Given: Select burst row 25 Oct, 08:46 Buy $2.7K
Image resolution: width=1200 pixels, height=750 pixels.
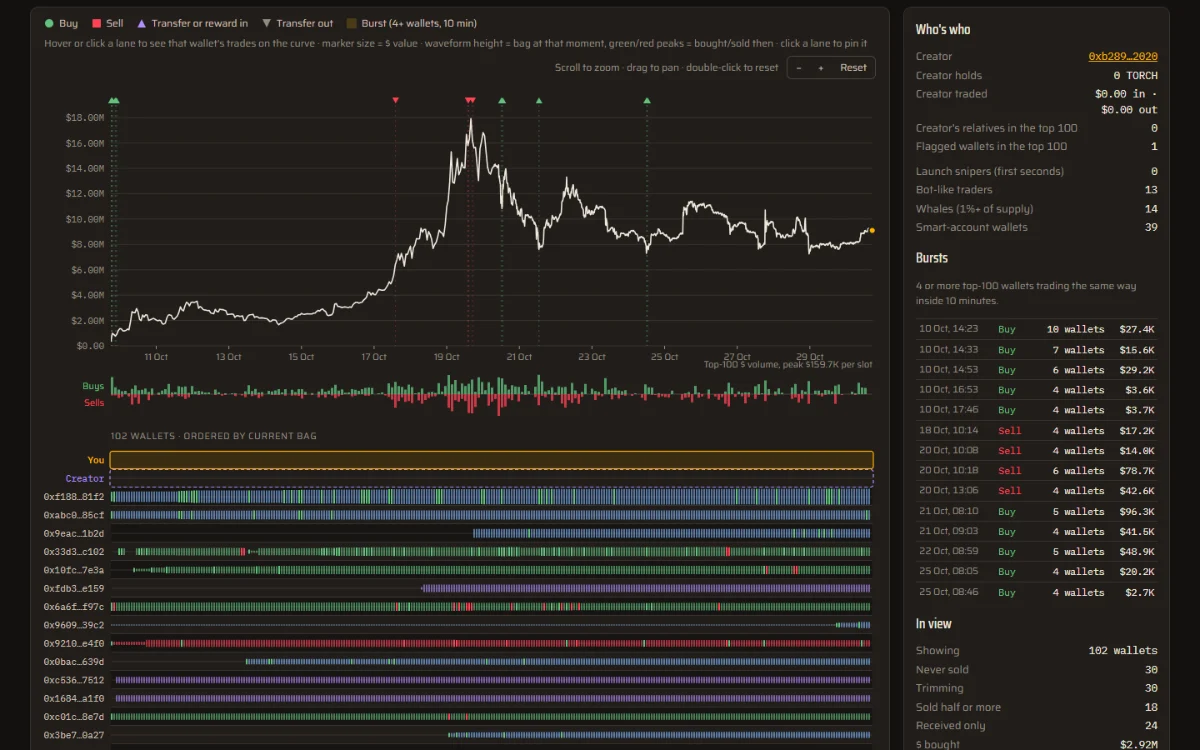Looking at the screenshot, I should coord(1036,593).
